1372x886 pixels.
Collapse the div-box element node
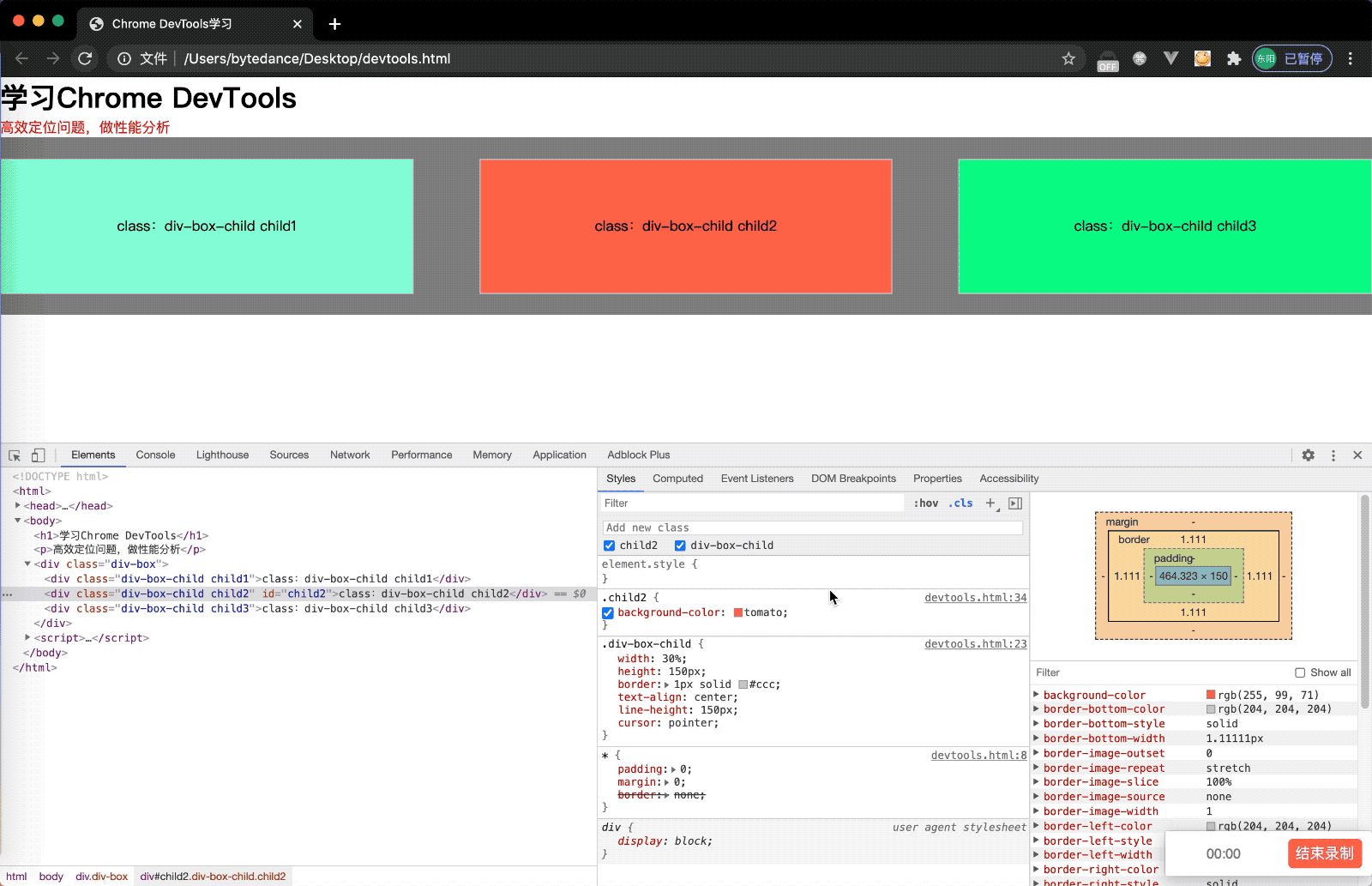(28, 564)
